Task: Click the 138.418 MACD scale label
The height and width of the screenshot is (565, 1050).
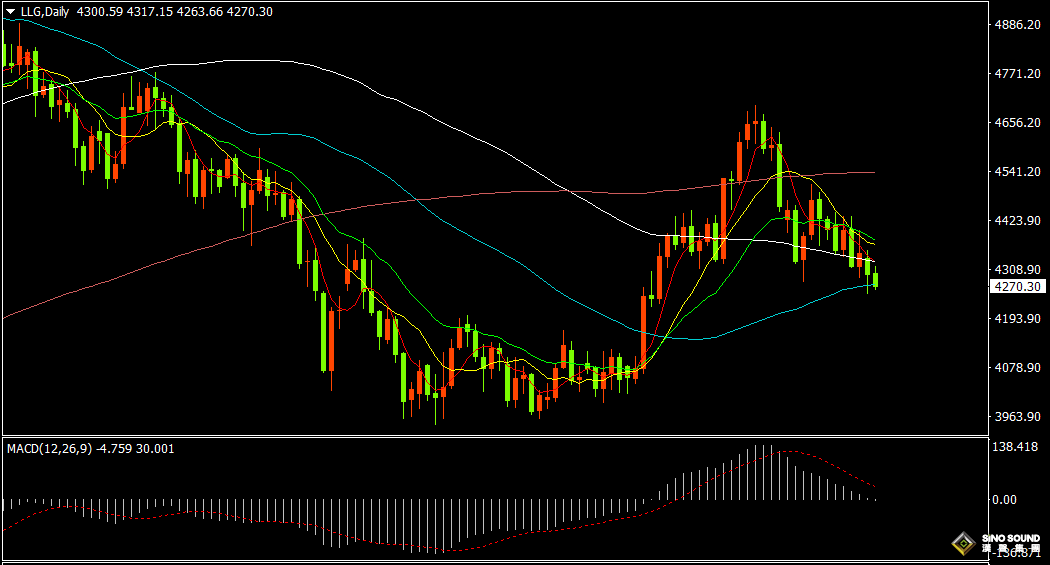Action: [1015, 447]
